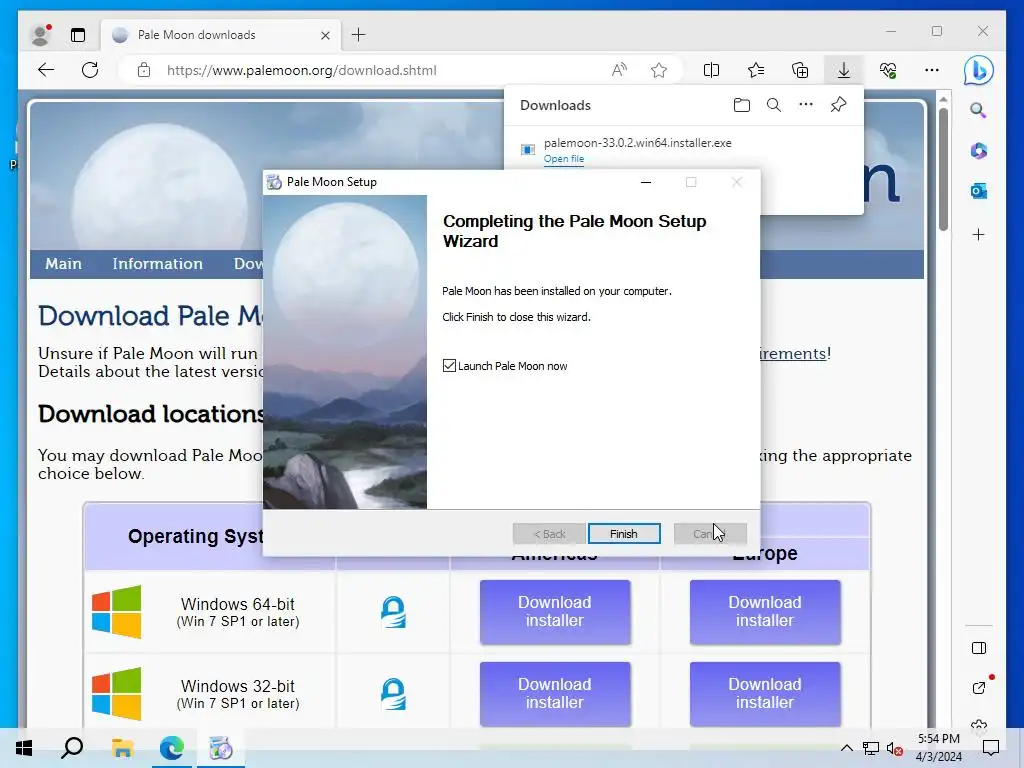Click Microsoft Edge taskbar icon

[172, 748]
